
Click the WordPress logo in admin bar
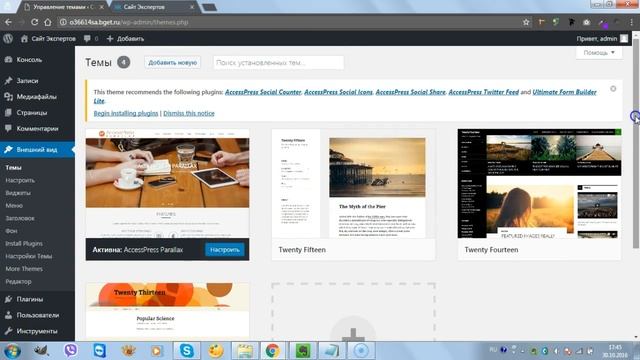(x=8, y=39)
